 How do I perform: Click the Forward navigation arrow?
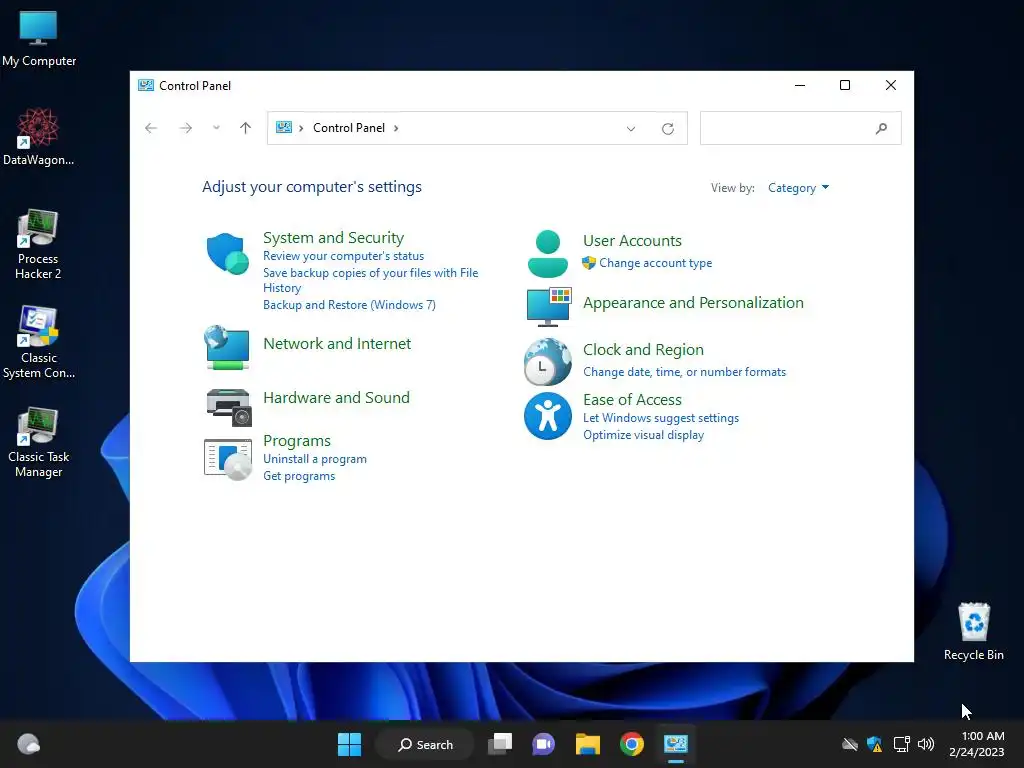coord(185,128)
